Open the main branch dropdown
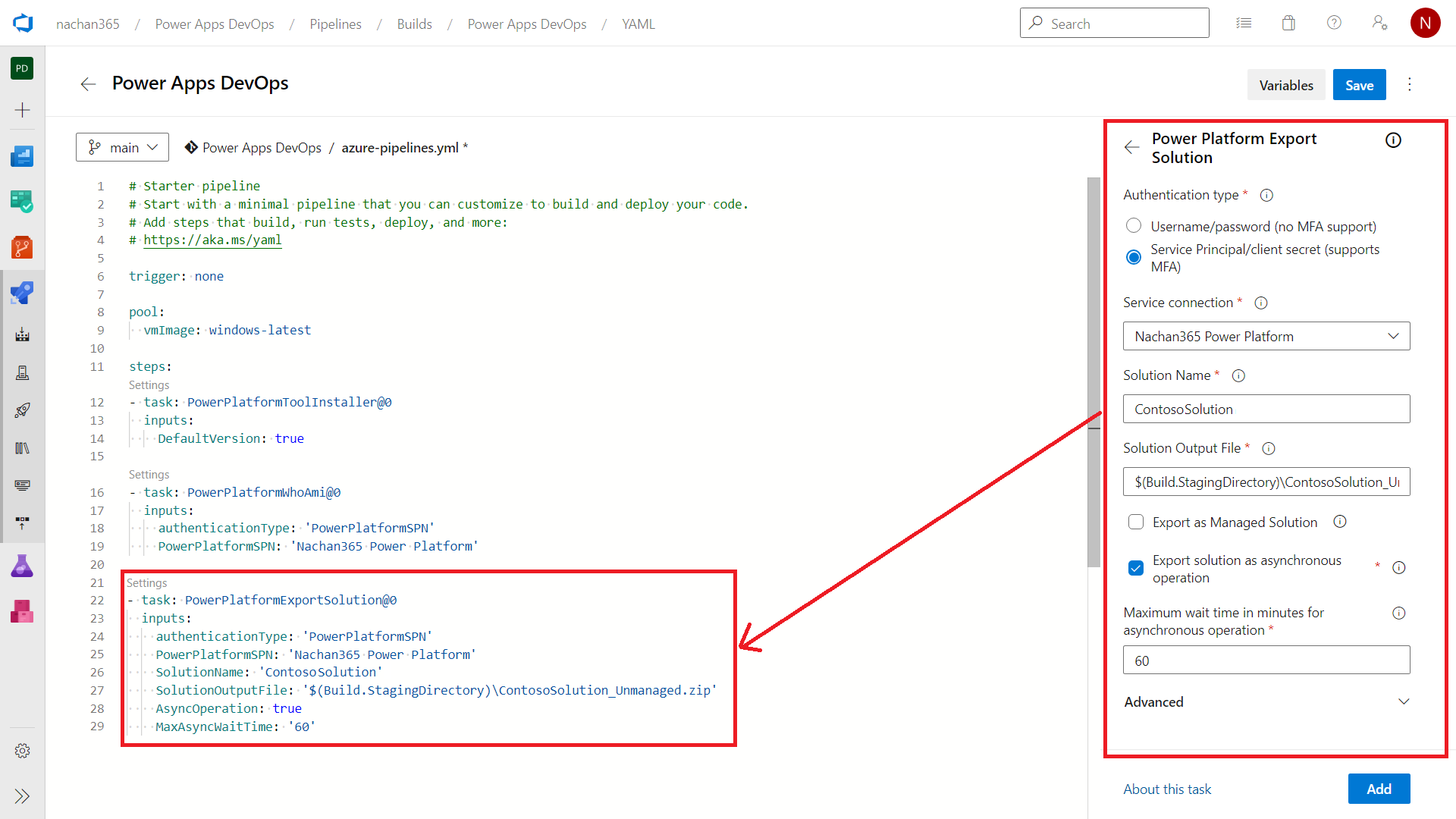This screenshot has height=819, width=1456. click(122, 147)
